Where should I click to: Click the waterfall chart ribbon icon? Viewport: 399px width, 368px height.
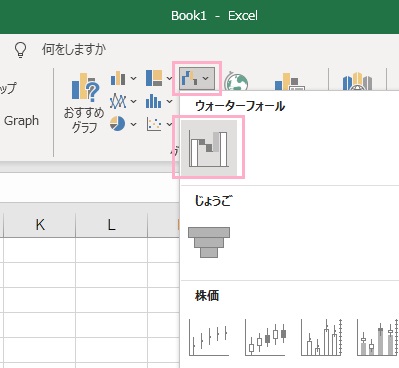(x=189, y=78)
